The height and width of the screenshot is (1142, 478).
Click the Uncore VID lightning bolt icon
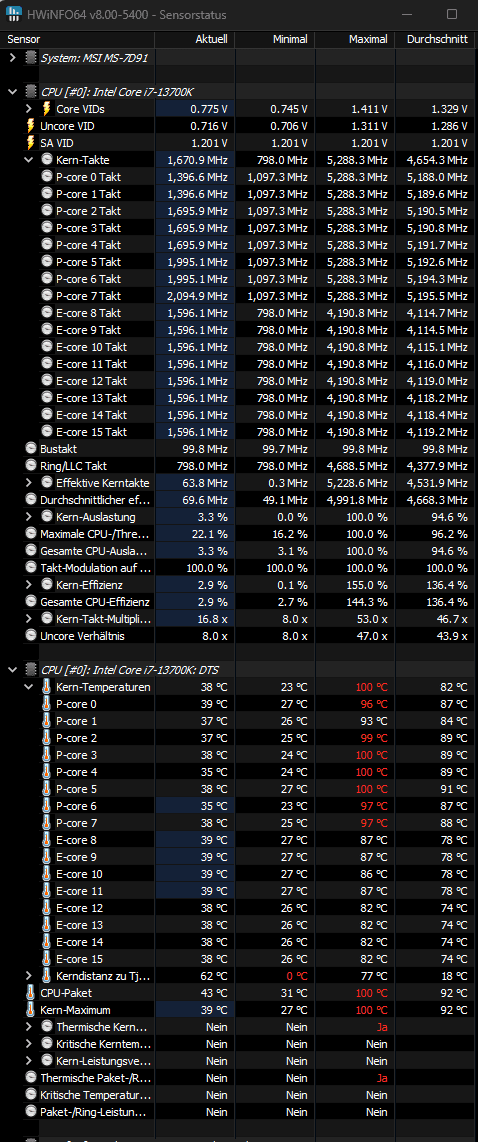click(31, 126)
